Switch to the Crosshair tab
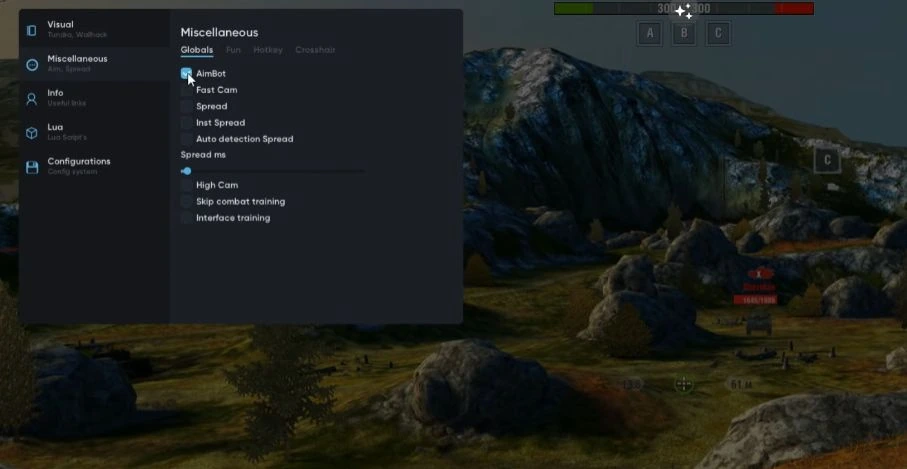907x469 pixels. pyautogui.click(x=315, y=50)
